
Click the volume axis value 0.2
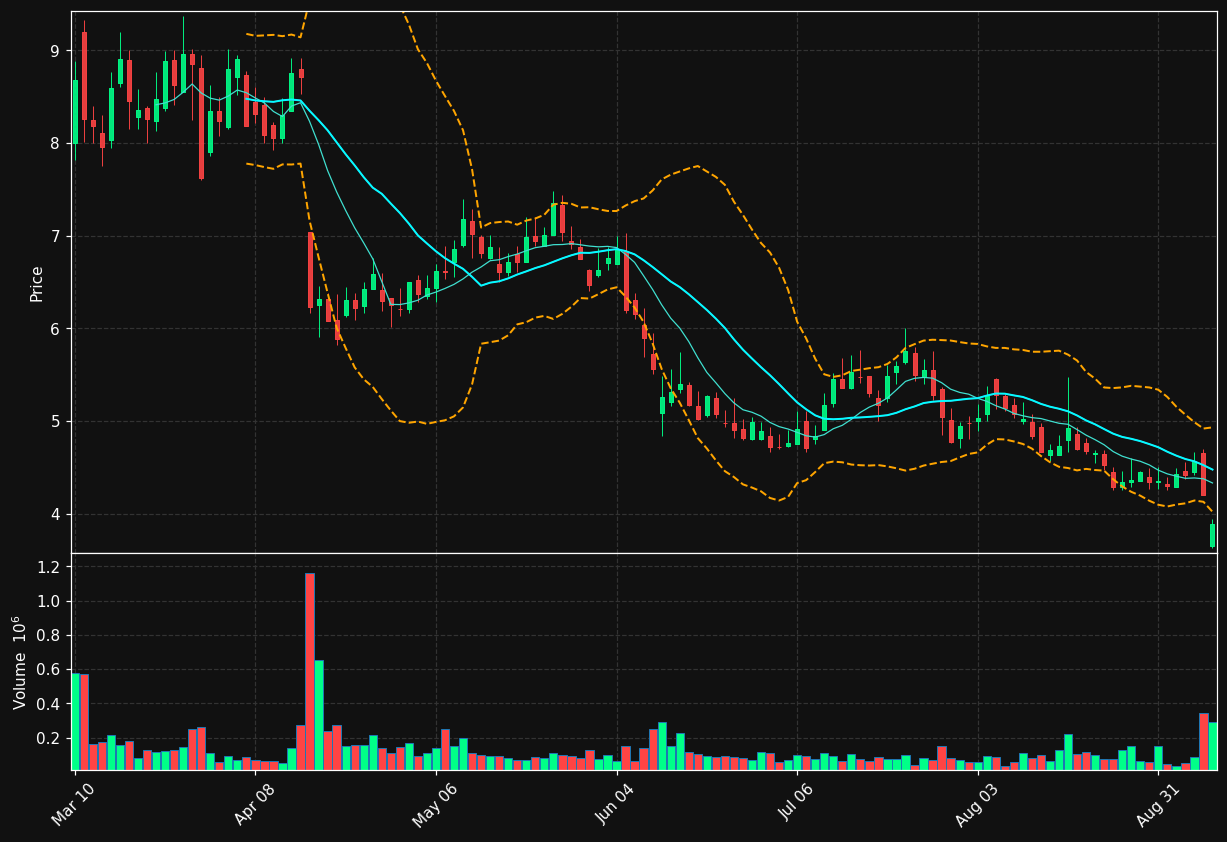[x=50, y=739]
